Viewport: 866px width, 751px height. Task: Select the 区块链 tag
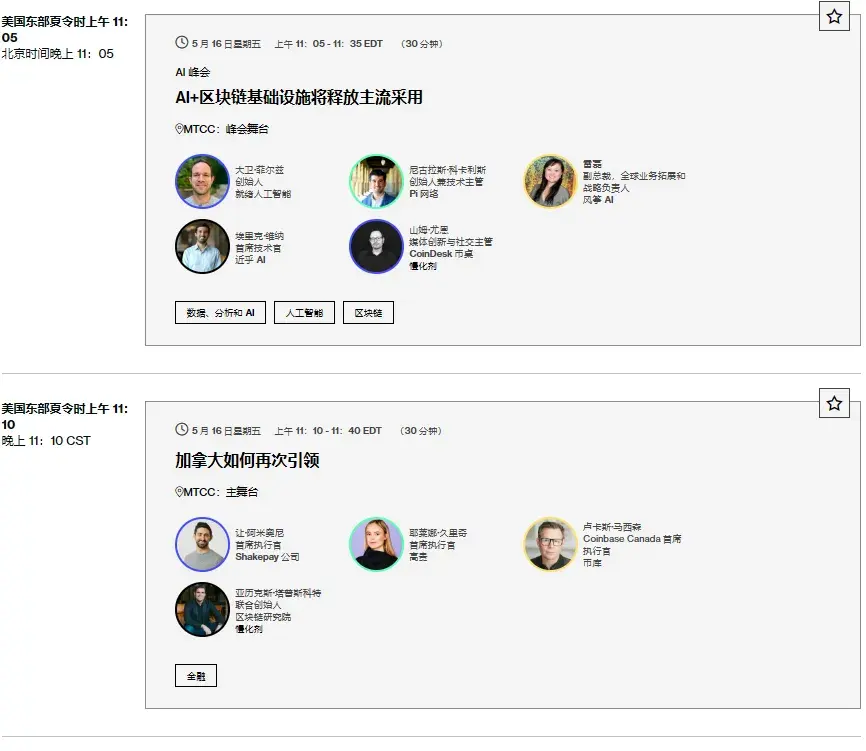click(x=368, y=313)
